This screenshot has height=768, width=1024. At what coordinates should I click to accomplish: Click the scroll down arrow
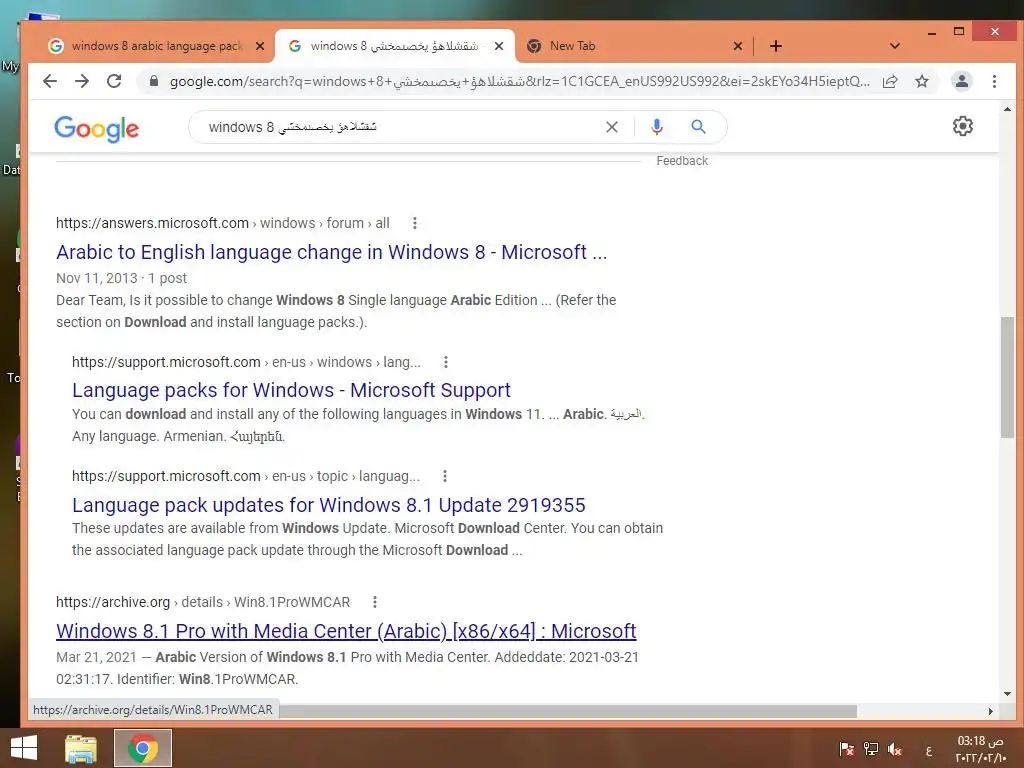tap(1007, 694)
